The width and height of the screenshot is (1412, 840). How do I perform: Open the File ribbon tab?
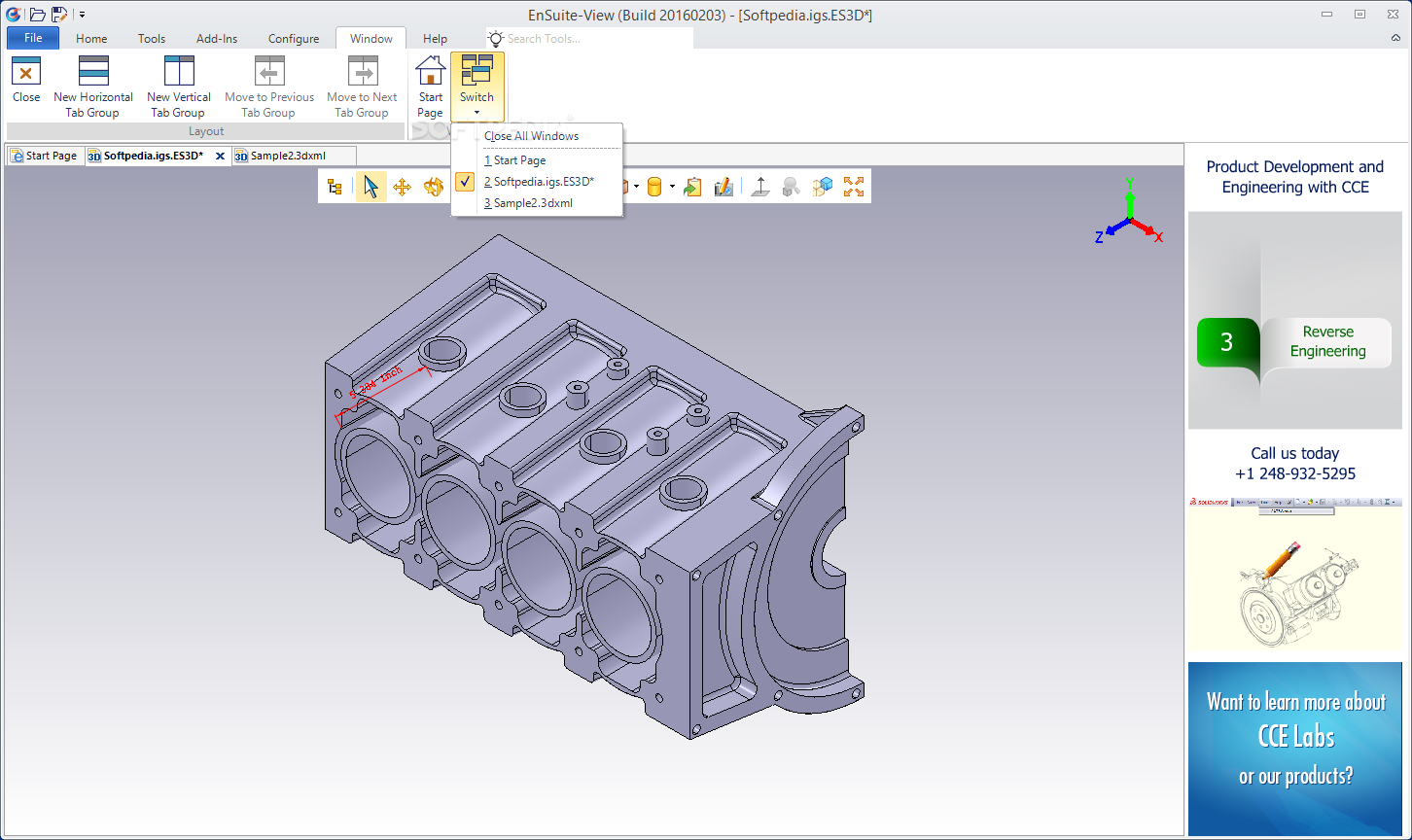33,38
